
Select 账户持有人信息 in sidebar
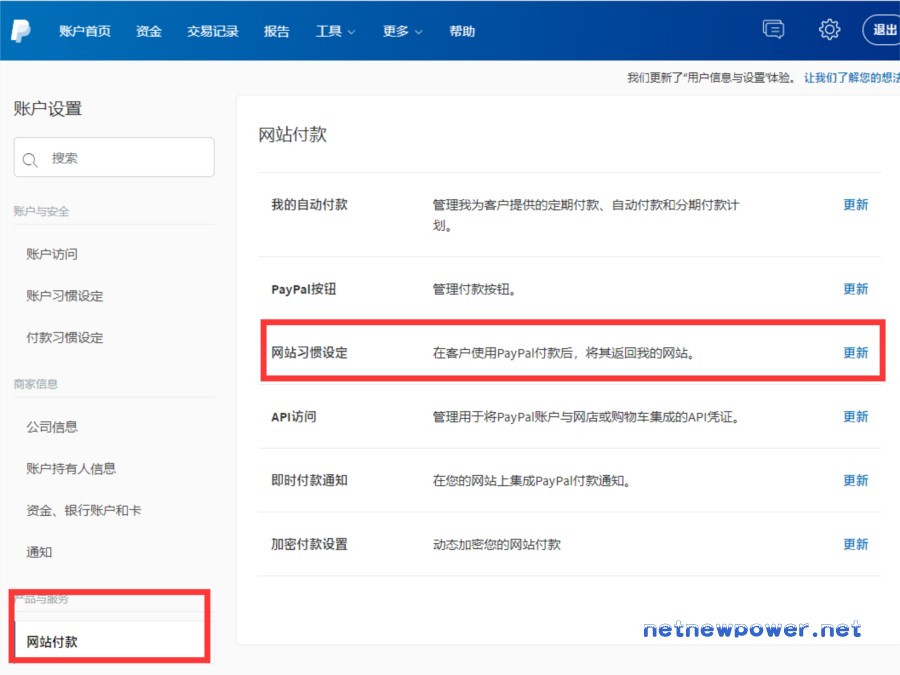click(71, 468)
